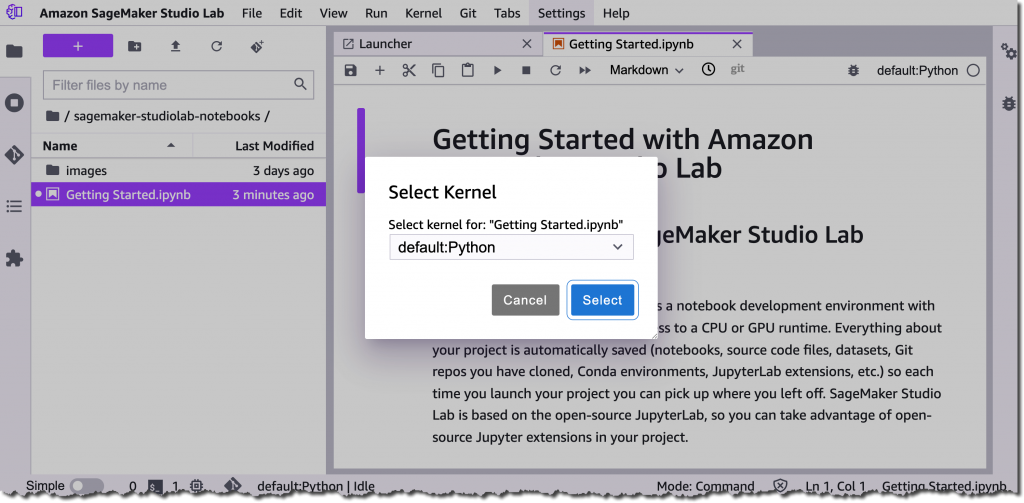Viewport: 1024px width, 503px height.
Task: Click the Git clone icon
Action: pos(257,46)
